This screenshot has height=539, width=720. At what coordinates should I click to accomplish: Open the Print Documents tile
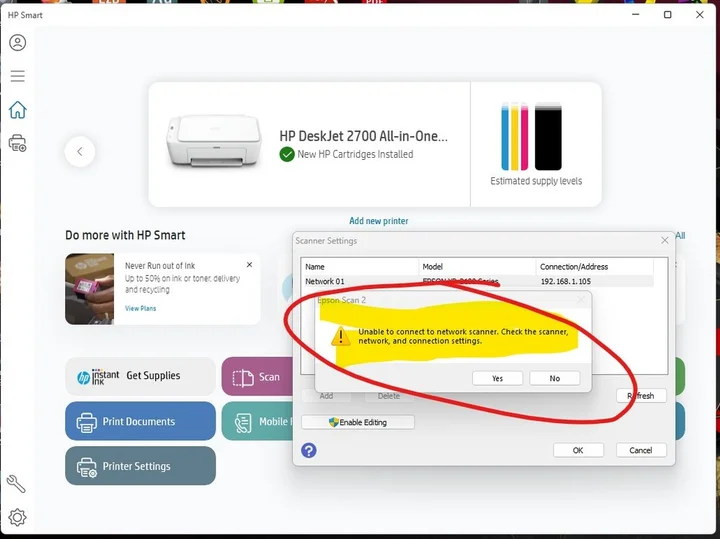click(140, 421)
